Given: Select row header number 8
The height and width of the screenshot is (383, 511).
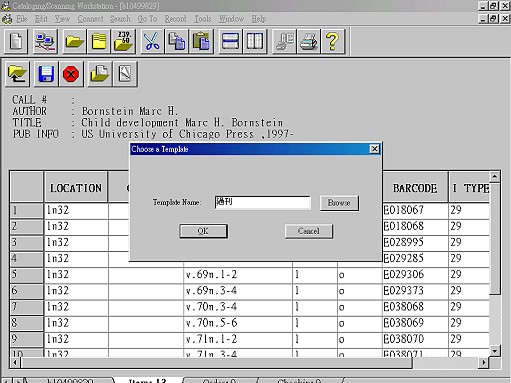Looking at the screenshot, I should click(27, 323).
